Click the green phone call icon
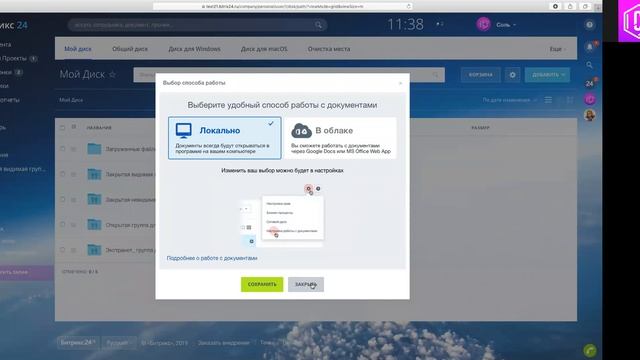Screen dimensions: 640x360 [589, 350]
